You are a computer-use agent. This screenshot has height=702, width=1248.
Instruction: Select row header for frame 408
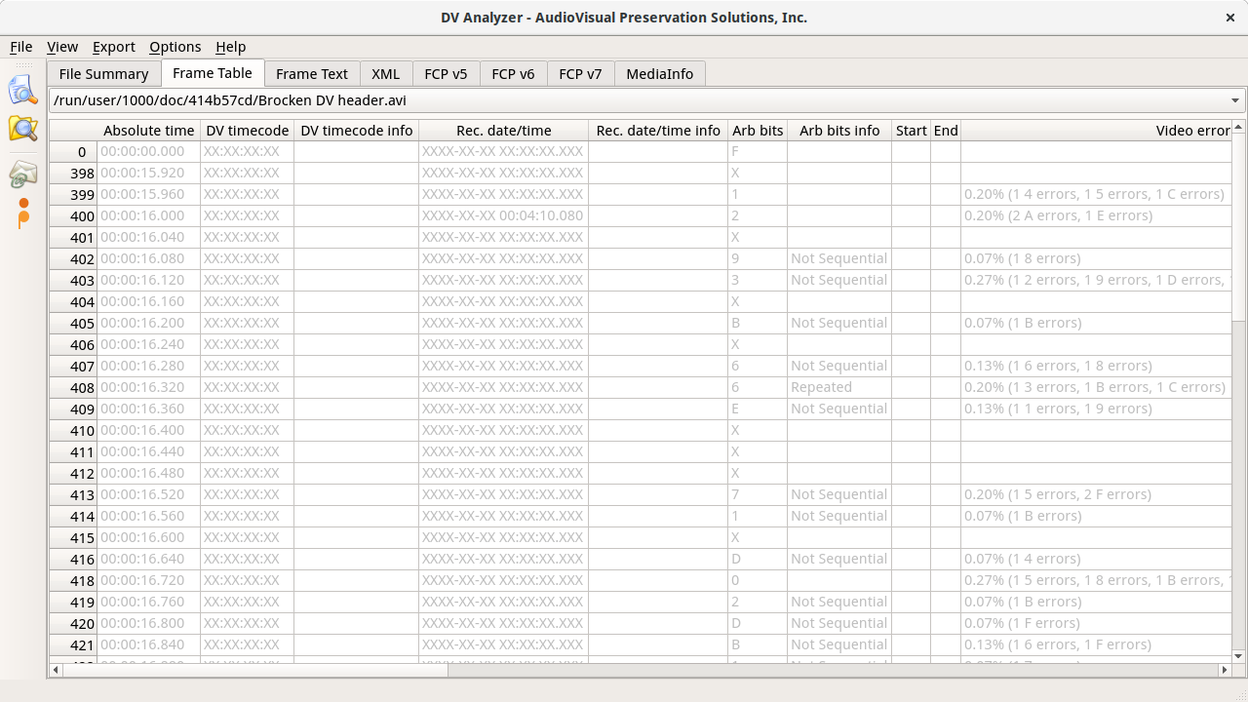pos(73,388)
